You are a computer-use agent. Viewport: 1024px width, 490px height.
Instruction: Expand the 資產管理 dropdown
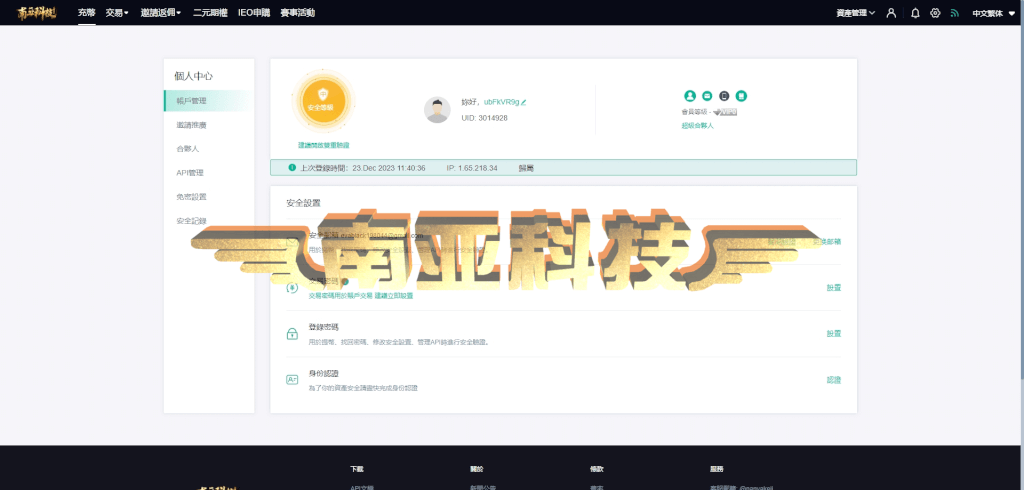(x=856, y=13)
